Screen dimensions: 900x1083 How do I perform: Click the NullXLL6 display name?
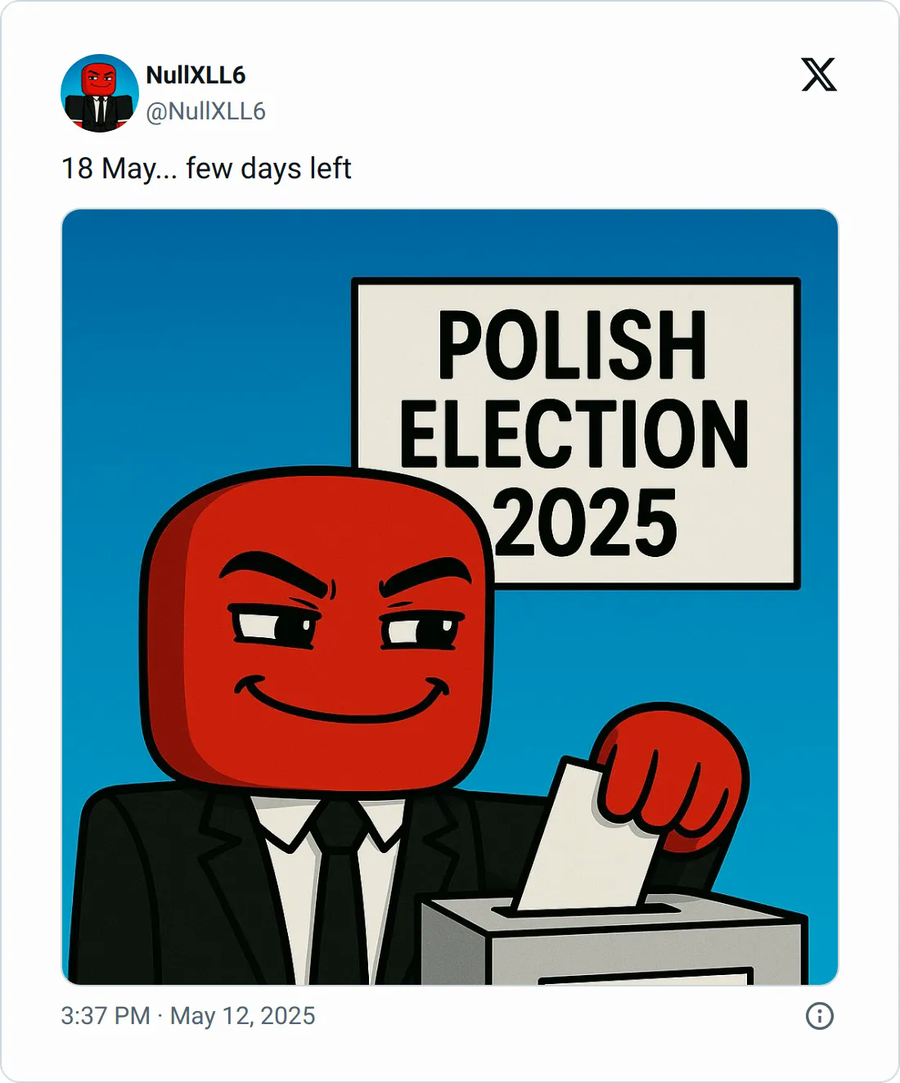pyautogui.click(x=195, y=75)
